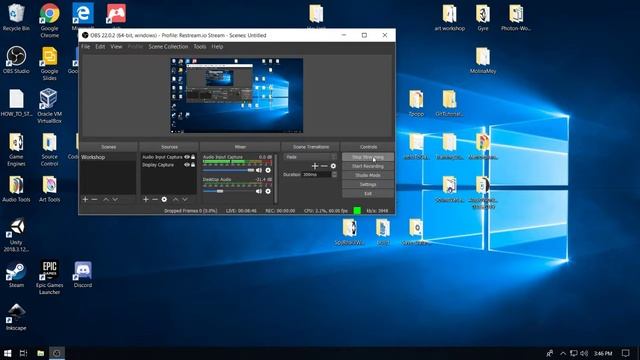
Task: Click the Stop Streaming button
Action: coord(368,157)
